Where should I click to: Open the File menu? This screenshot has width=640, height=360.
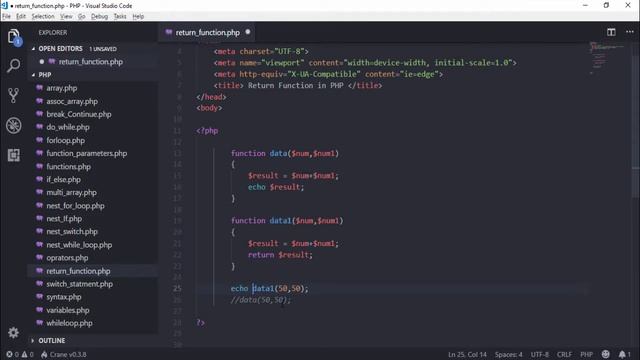coord(7,16)
